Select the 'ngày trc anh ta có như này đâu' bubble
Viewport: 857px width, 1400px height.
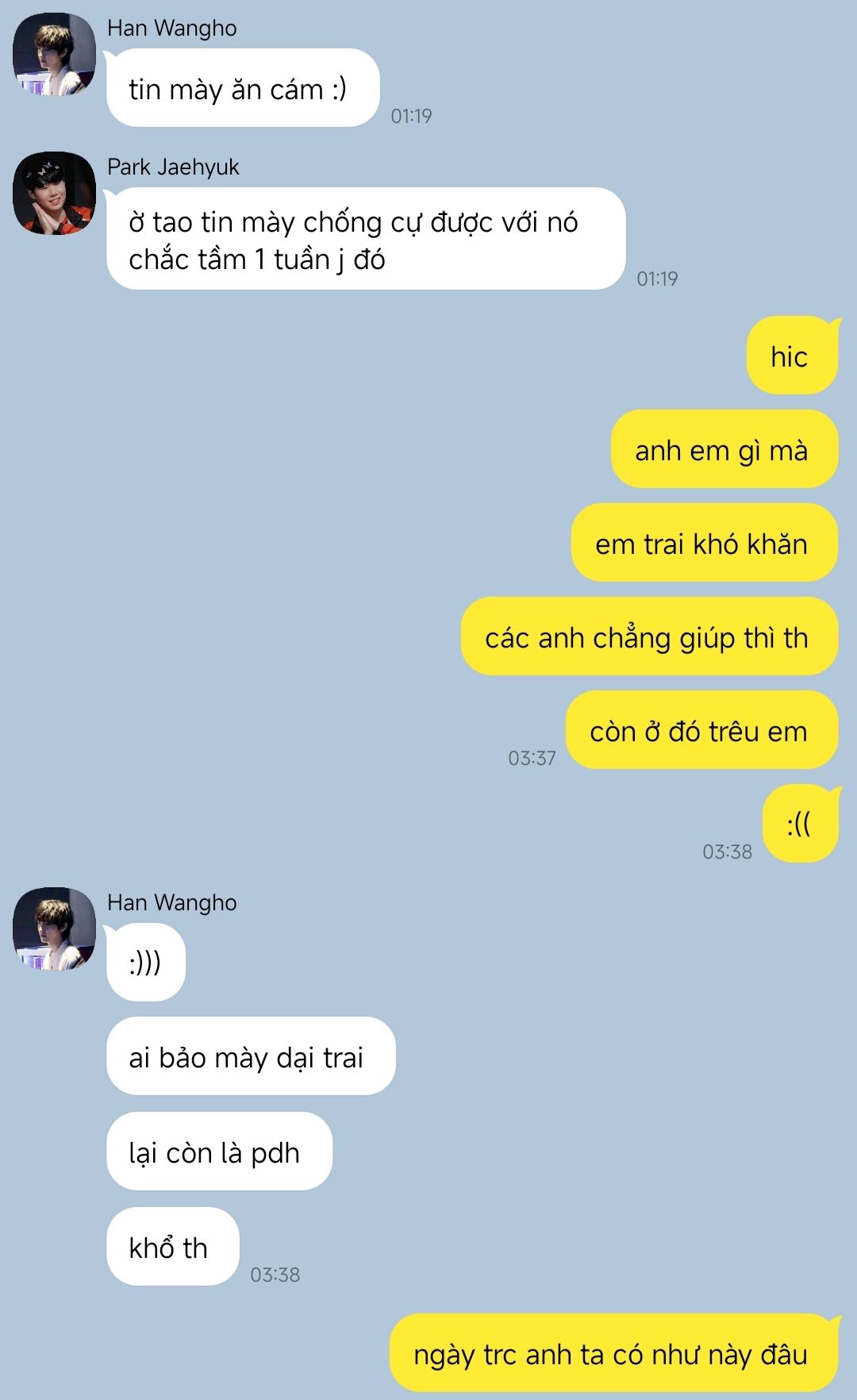(x=614, y=1353)
